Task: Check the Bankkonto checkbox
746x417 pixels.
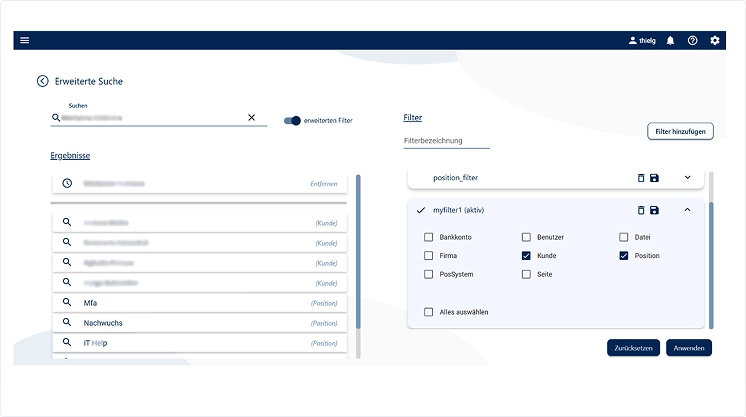Action: (x=429, y=237)
